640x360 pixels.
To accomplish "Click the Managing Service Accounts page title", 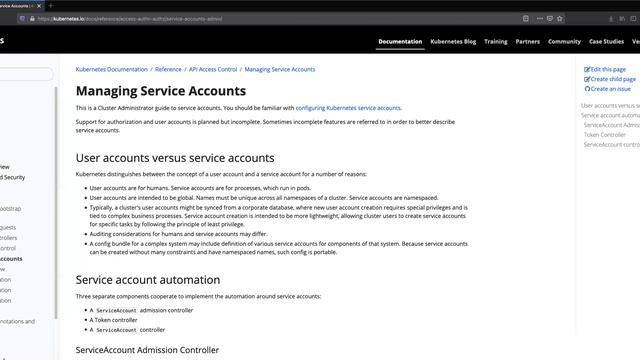I will (161, 91).
